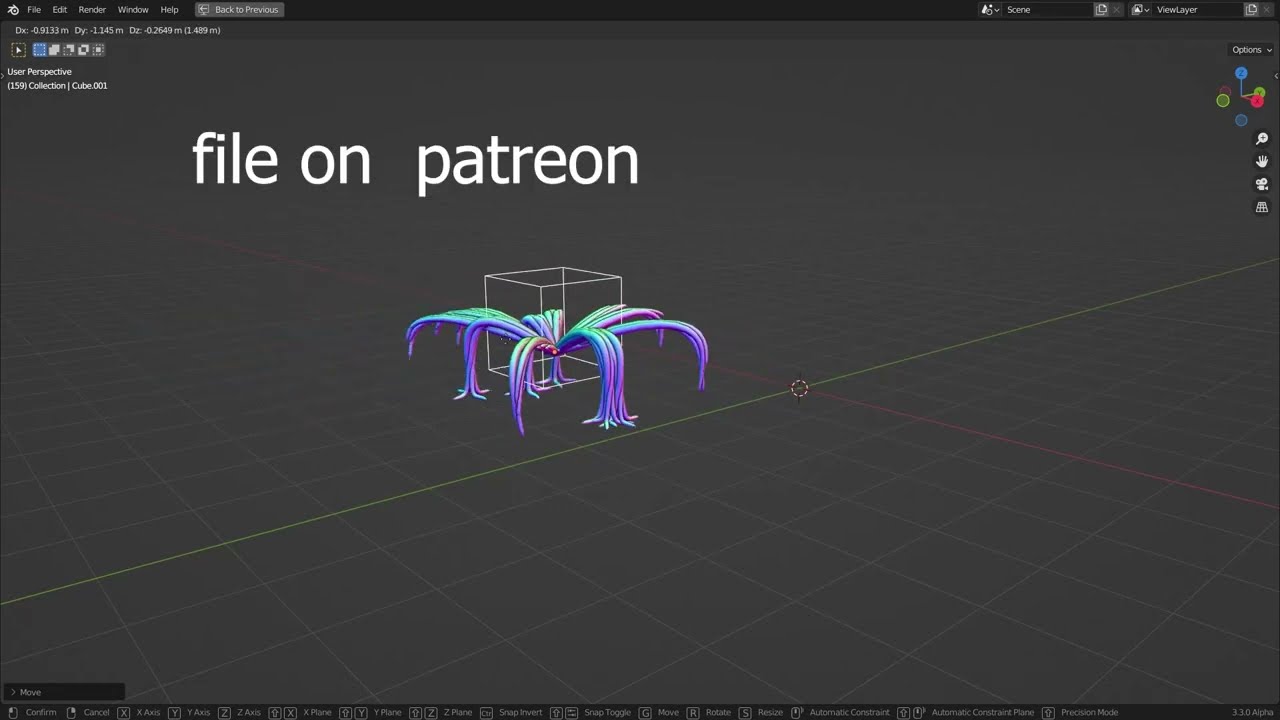Choose the Invert selection mode

point(83,50)
